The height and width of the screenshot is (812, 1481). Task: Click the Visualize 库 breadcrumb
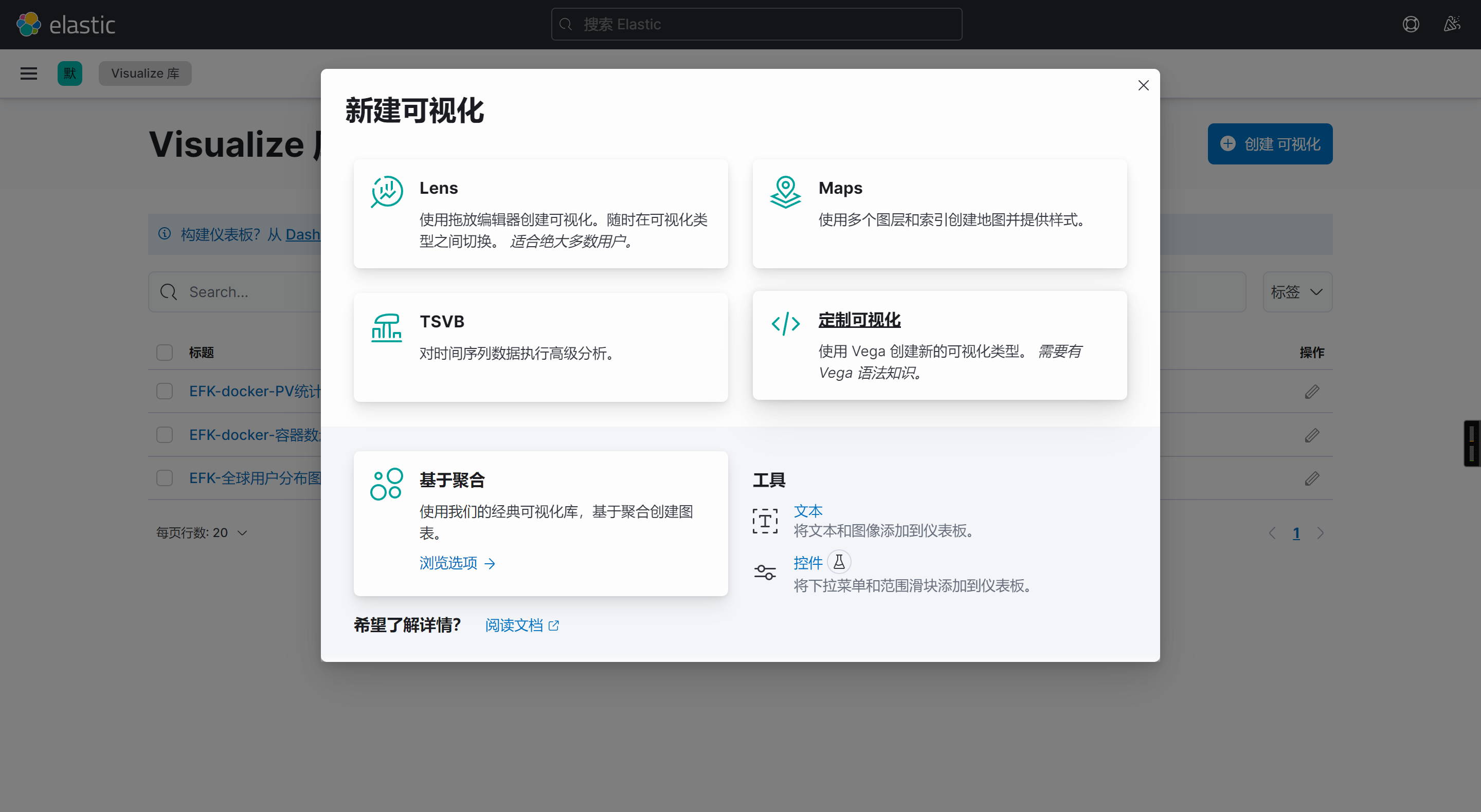(x=145, y=73)
